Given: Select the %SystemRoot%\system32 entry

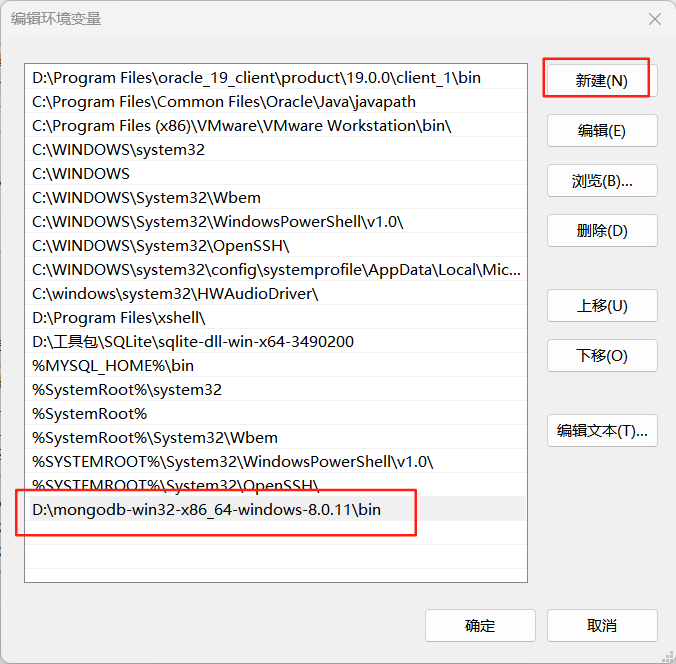Looking at the screenshot, I should click(276, 390).
